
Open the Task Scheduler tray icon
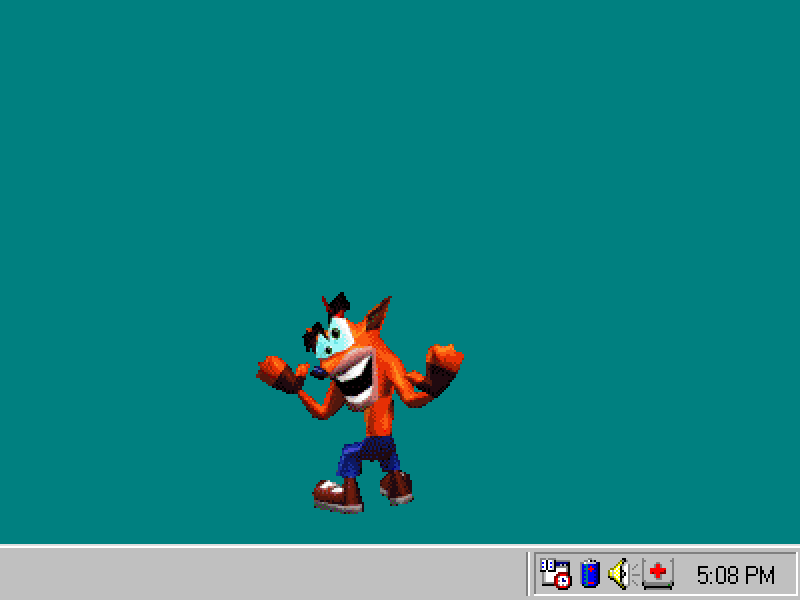(x=556, y=574)
